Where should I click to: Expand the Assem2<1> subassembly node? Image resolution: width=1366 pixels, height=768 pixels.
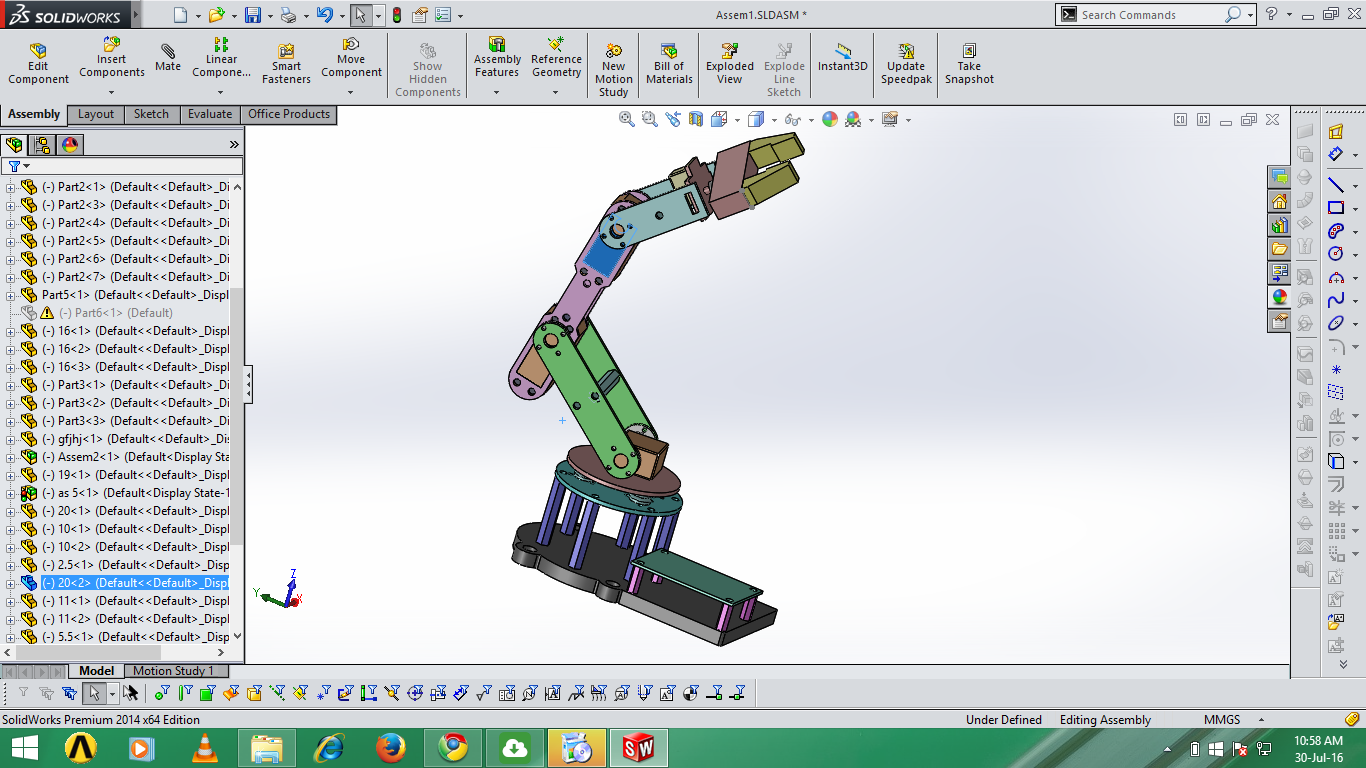11,457
